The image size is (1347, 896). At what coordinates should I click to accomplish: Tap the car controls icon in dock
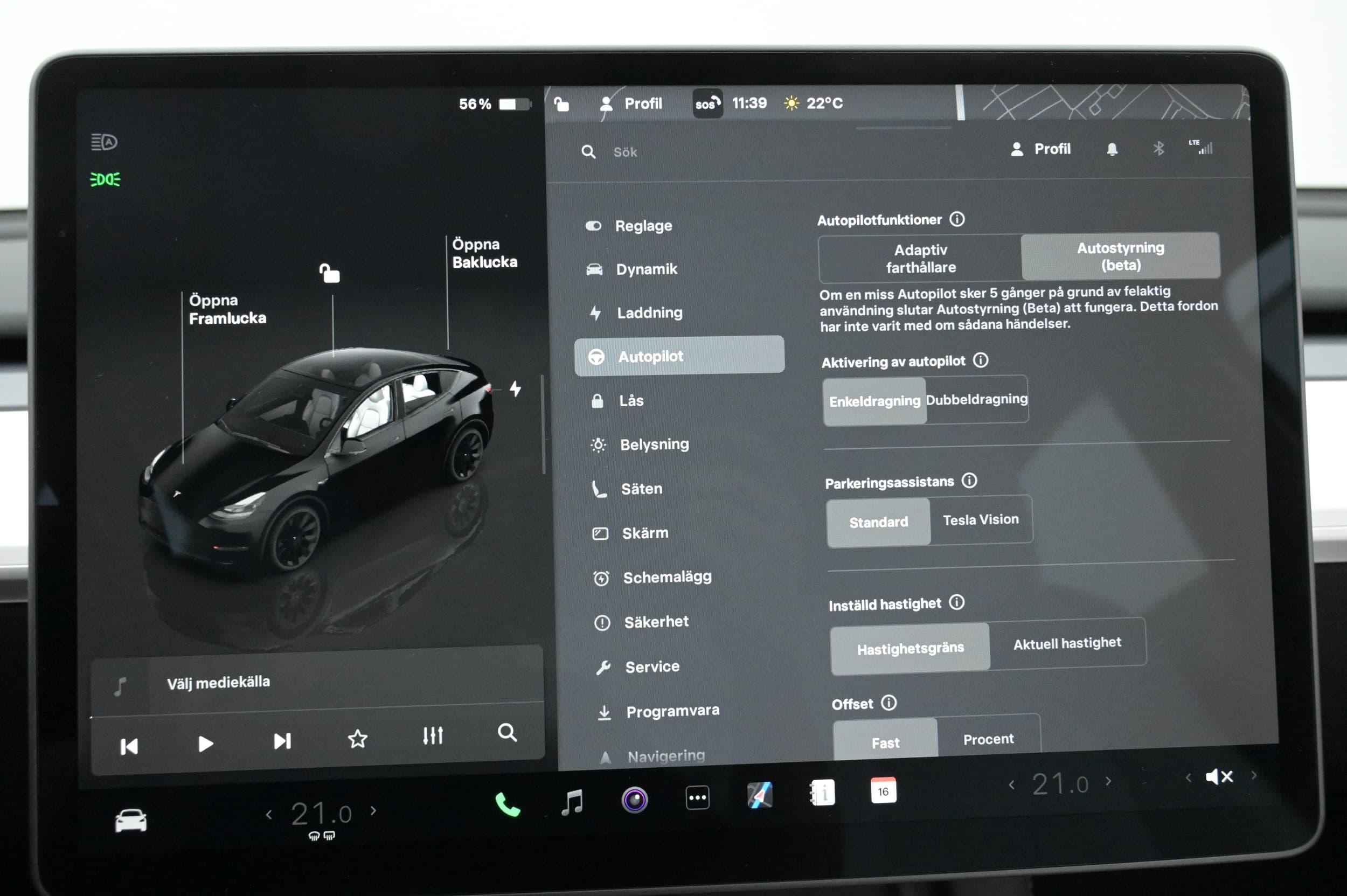pos(131,821)
